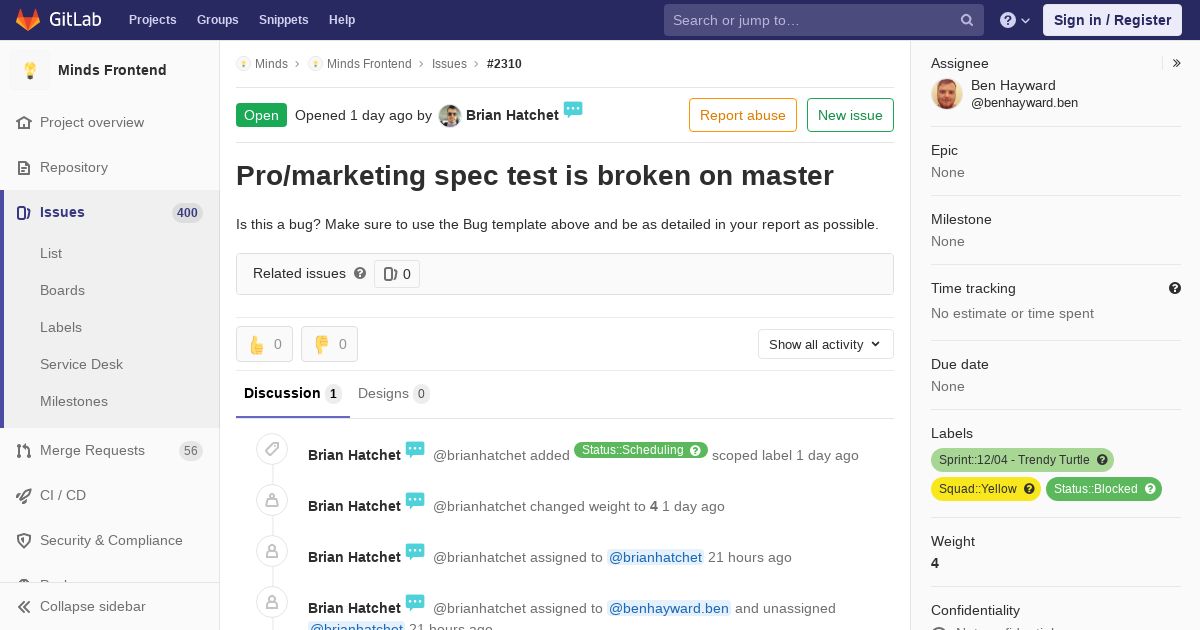Click the search magnifier icon
The height and width of the screenshot is (630, 1200).
[x=967, y=20]
